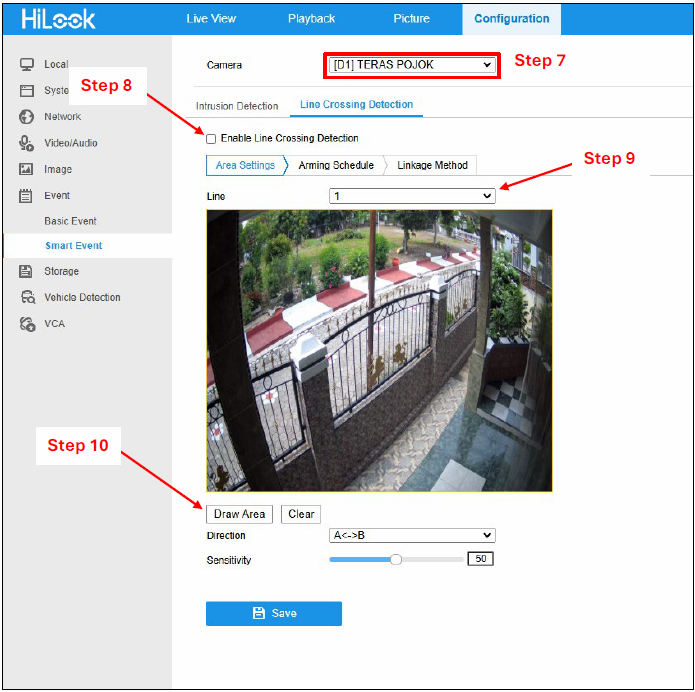Screen dimensions: 695x692
Task: Enable Line Crossing Detection checkbox
Action: pos(211,139)
